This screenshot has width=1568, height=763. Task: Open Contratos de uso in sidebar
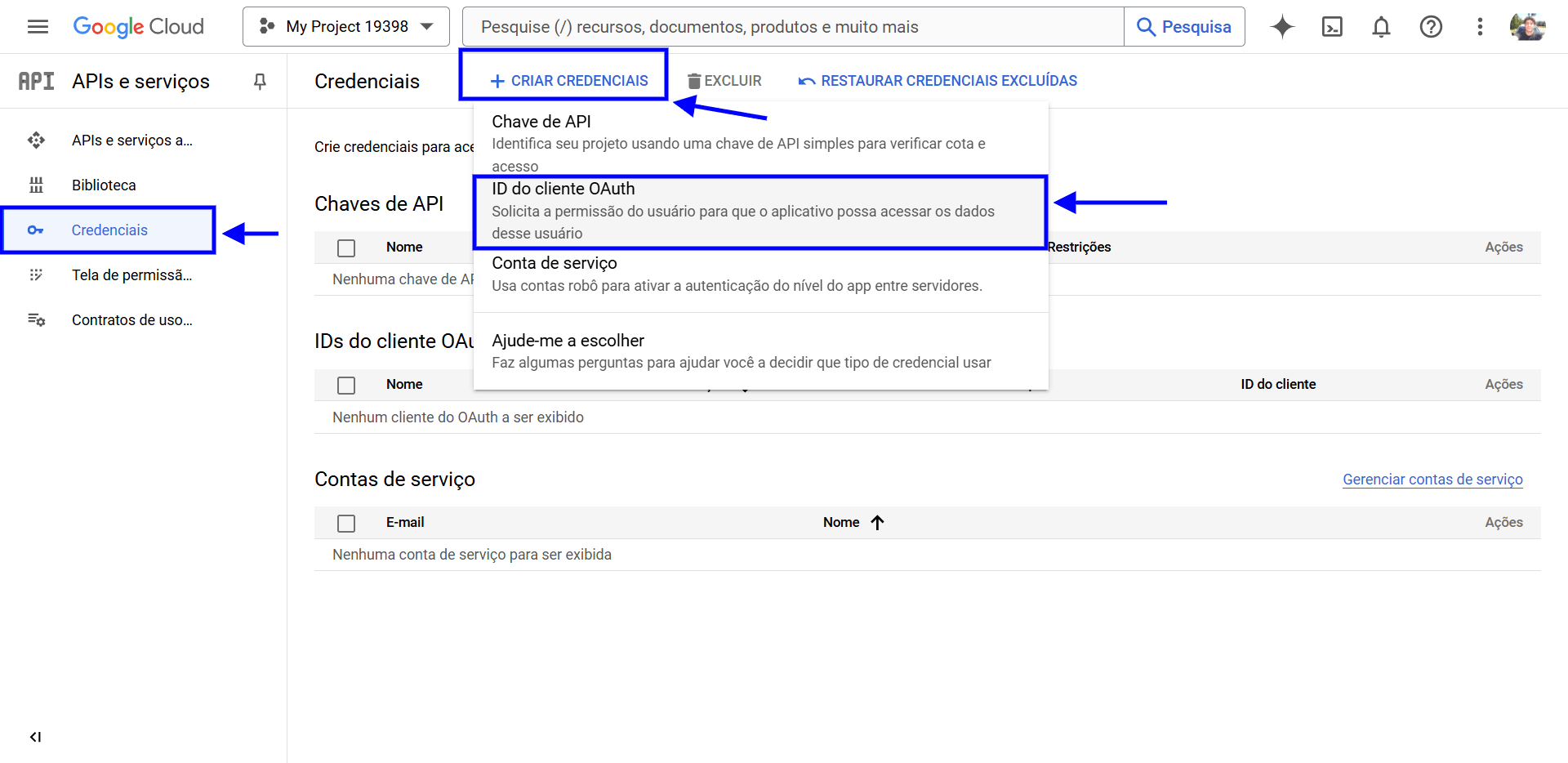tap(132, 320)
